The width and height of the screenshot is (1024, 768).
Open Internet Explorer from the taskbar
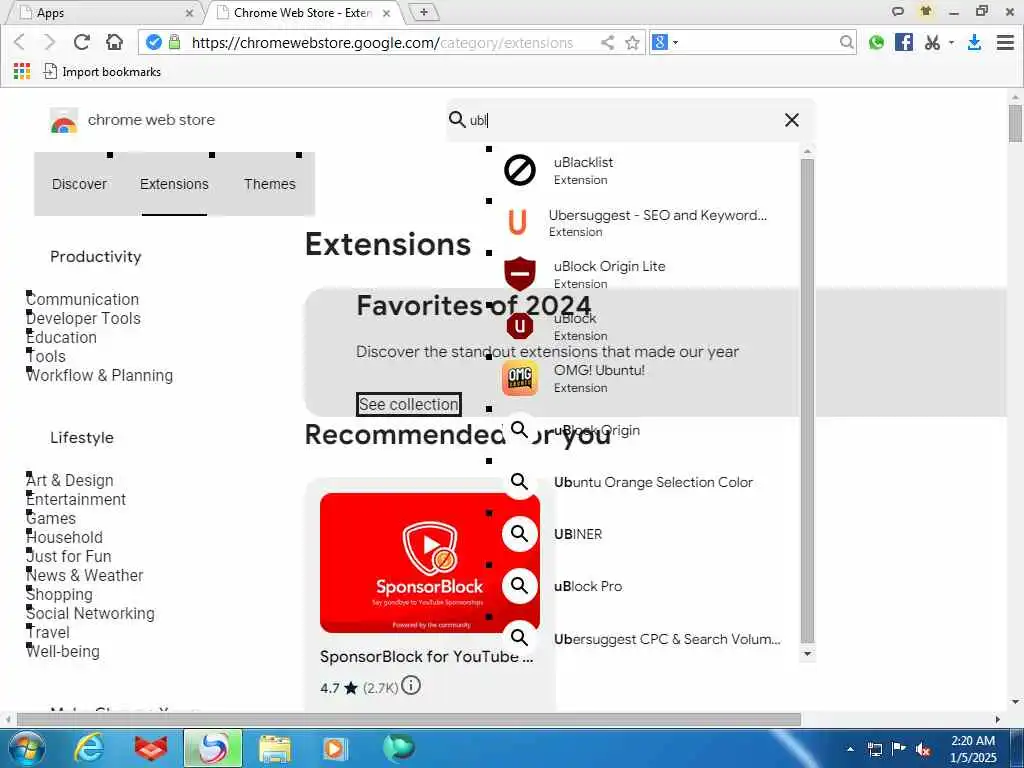pyautogui.click(x=89, y=748)
